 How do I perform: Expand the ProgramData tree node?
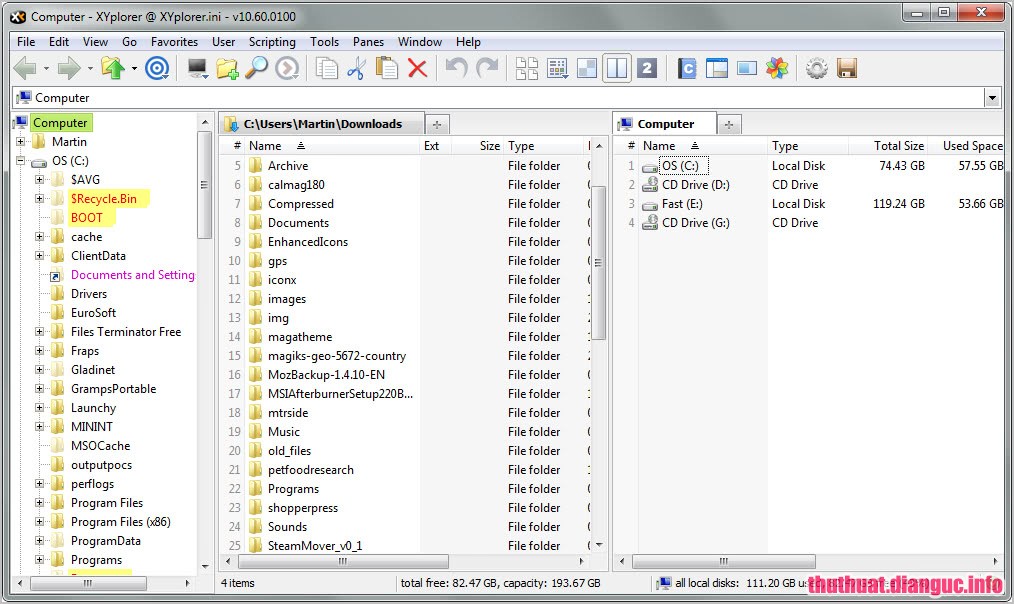coord(39,540)
